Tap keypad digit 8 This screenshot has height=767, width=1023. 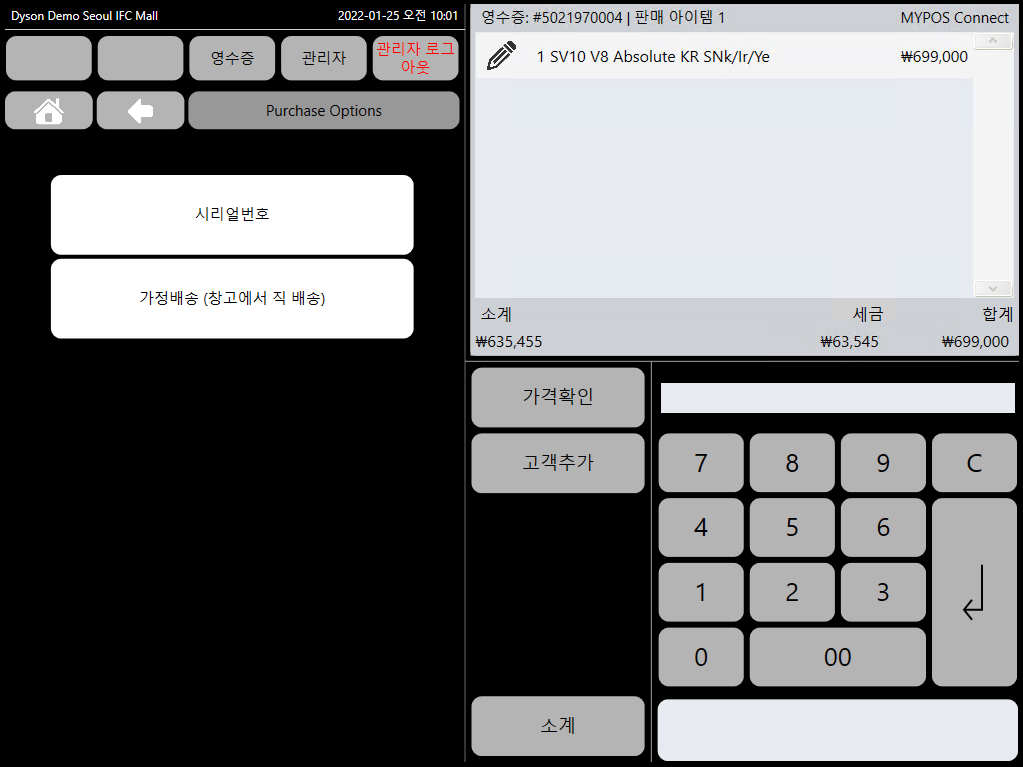pyautogui.click(x=792, y=463)
